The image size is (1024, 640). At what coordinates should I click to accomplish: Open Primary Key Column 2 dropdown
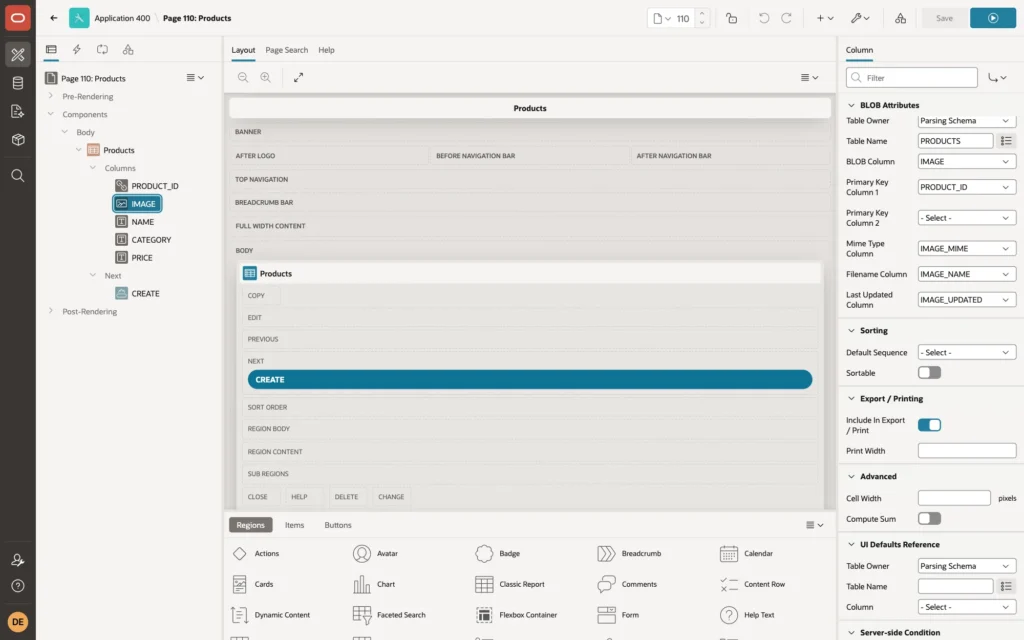click(967, 218)
